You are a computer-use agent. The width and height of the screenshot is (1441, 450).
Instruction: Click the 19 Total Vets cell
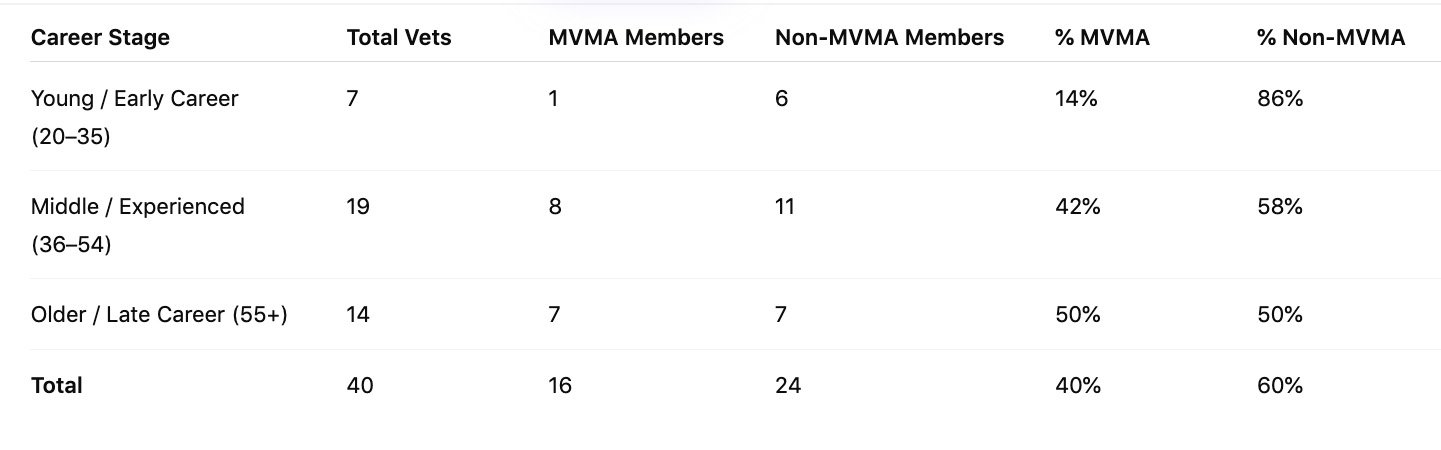(358, 207)
